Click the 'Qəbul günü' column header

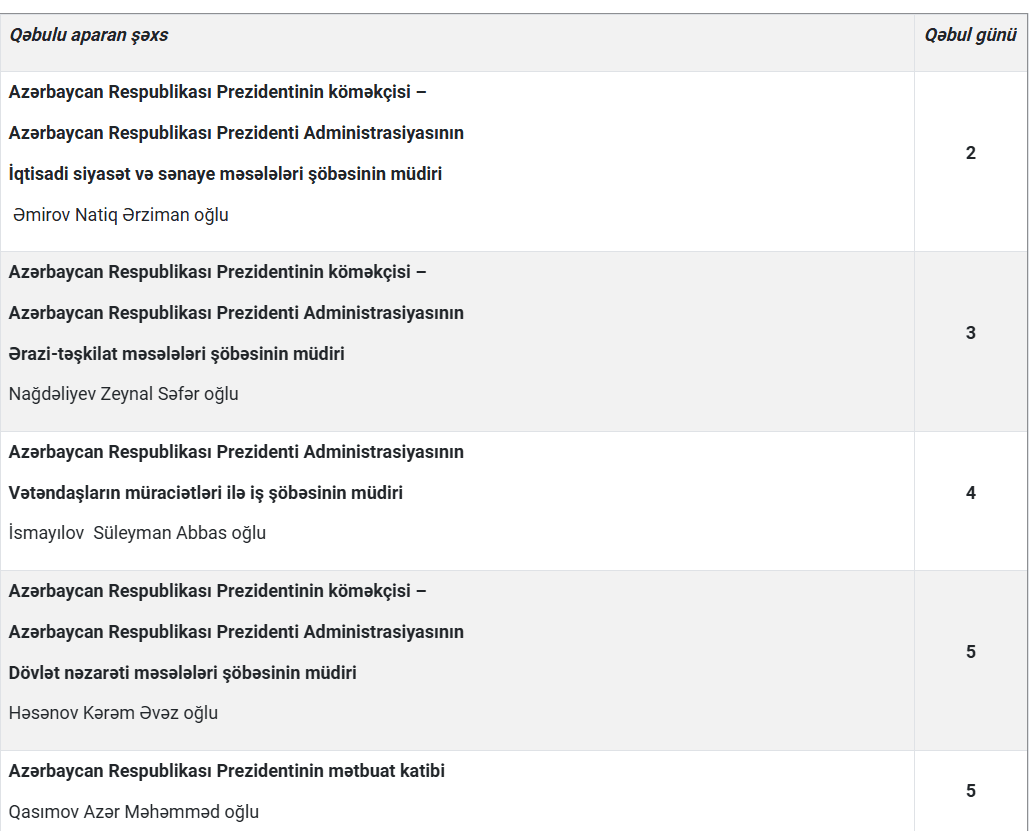click(x=971, y=36)
